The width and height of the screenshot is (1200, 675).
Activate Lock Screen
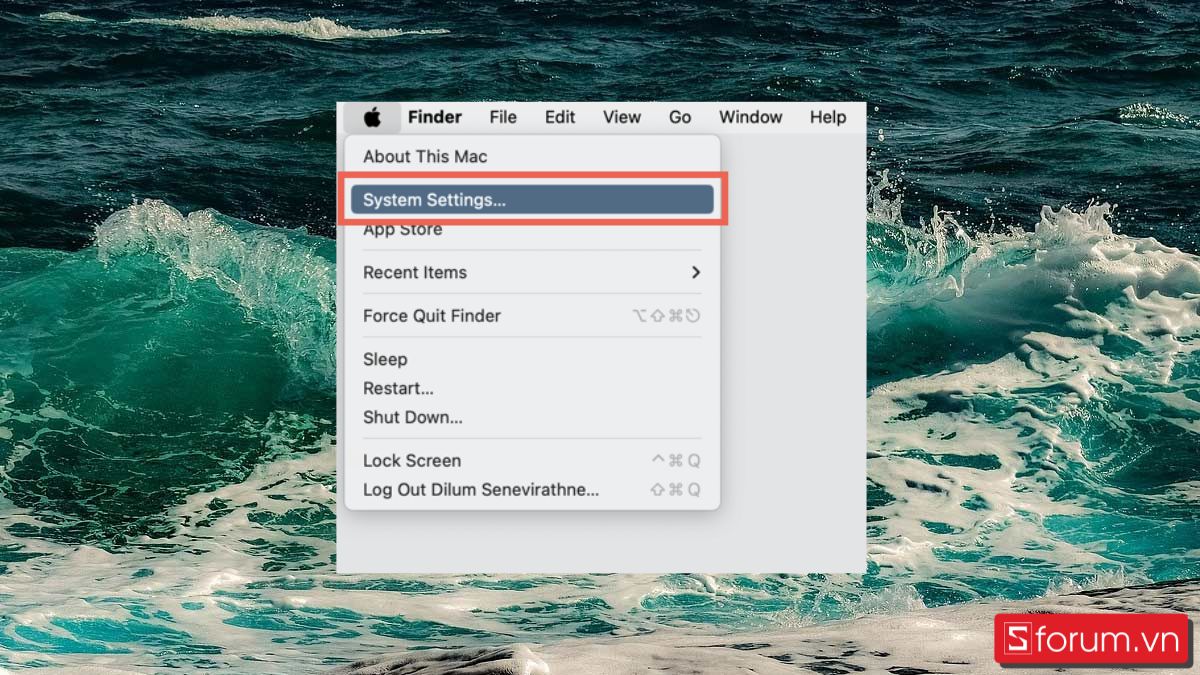412,460
